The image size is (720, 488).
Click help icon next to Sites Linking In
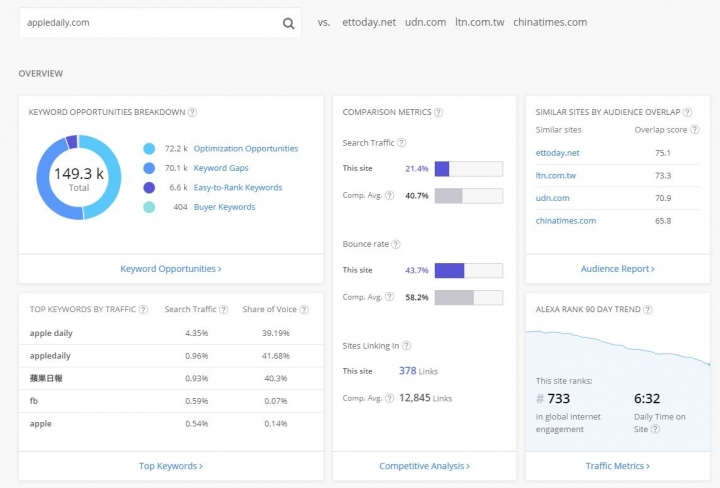tap(406, 346)
